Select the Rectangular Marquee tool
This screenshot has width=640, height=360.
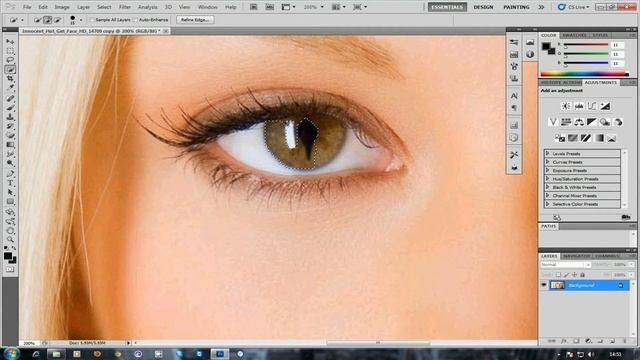(10, 51)
